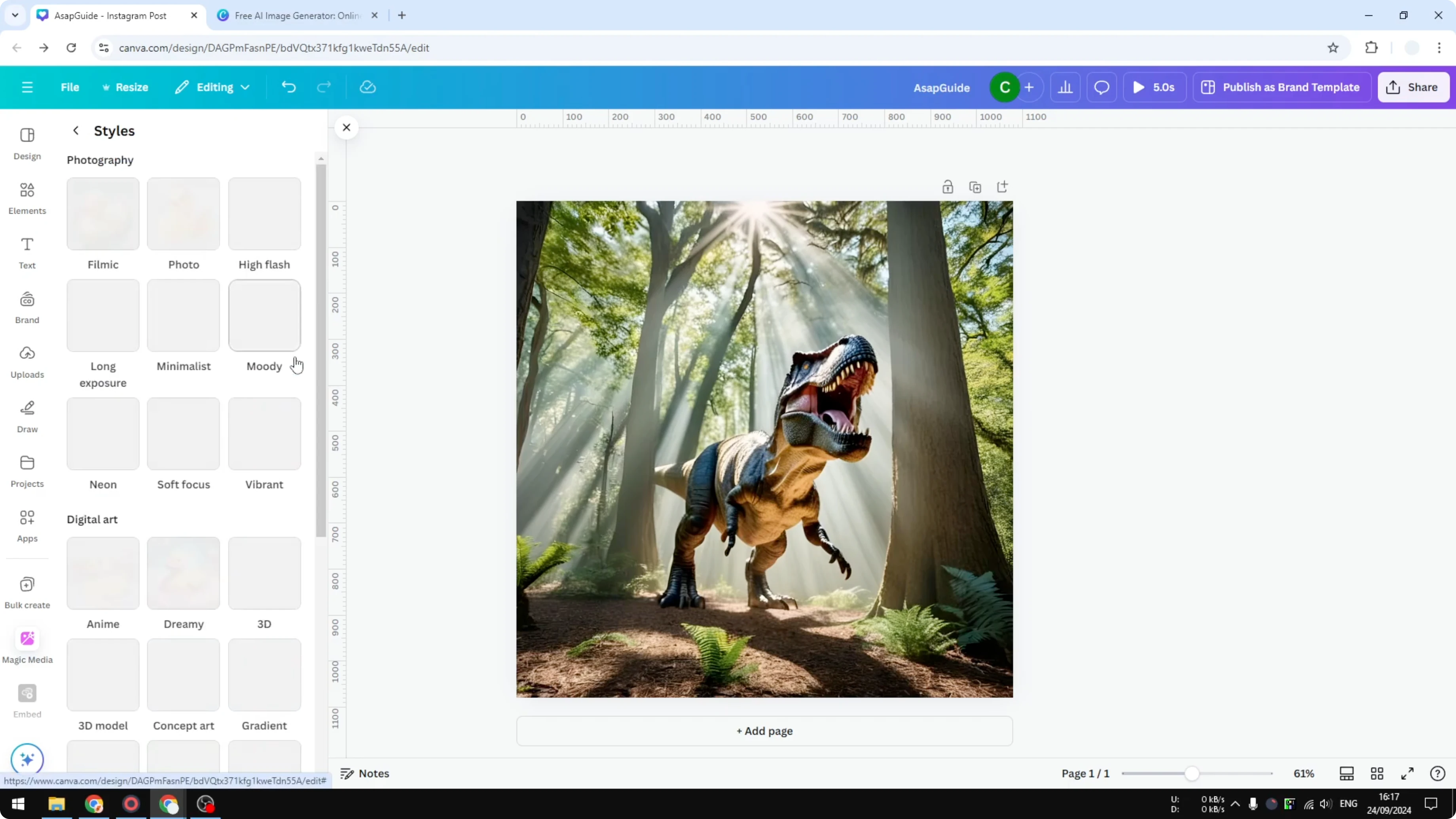1456x819 pixels.
Task: Close the side panel with X
Action: coord(347,128)
